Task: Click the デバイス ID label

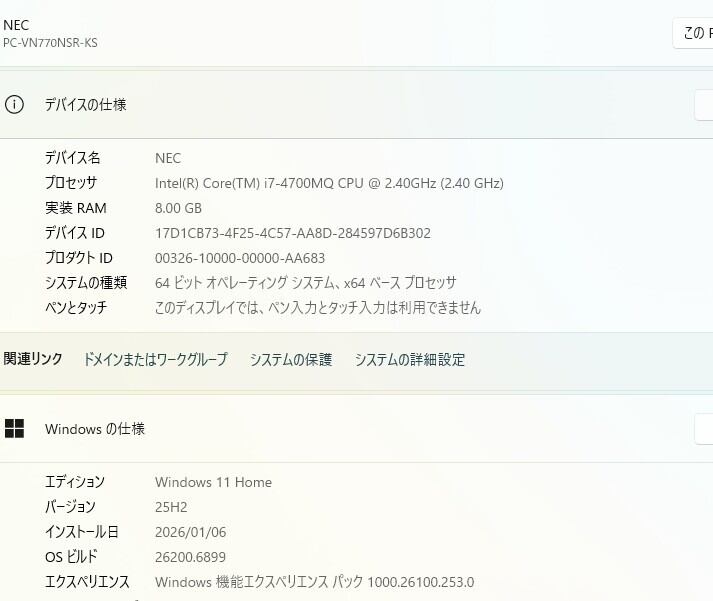Action: [75, 233]
